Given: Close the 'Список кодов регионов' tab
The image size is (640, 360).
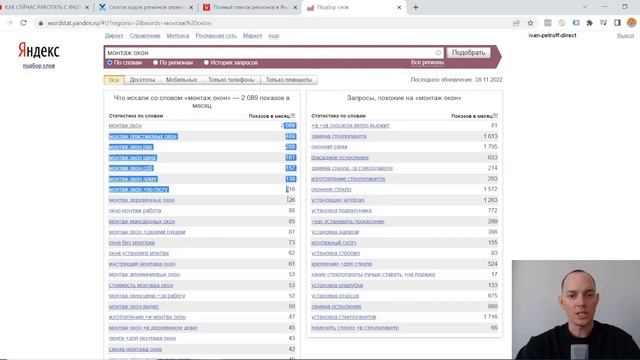Looking at the screenshot, I should coord(191,7).
